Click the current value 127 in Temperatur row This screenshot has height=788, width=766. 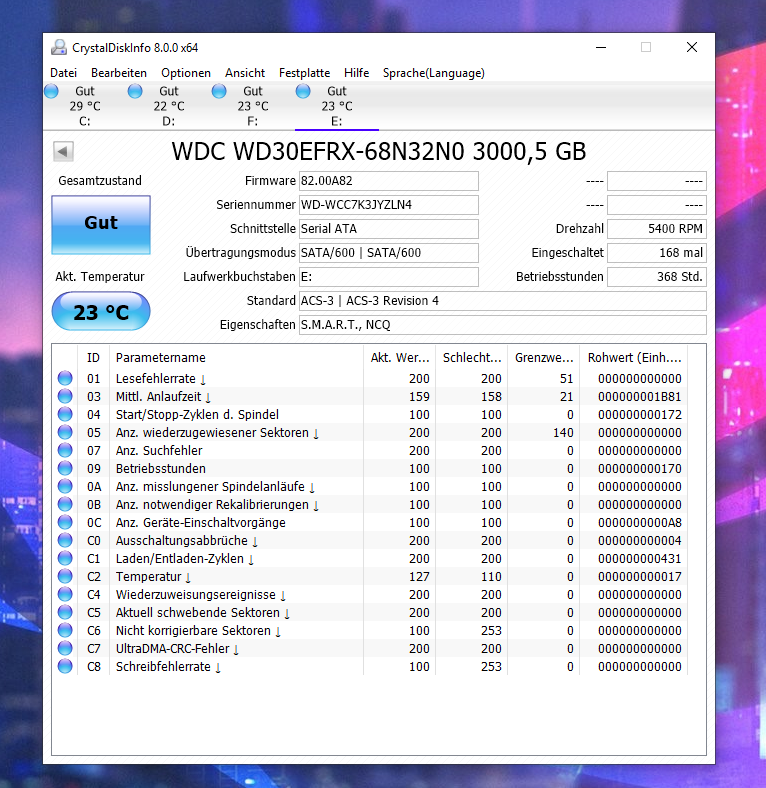point(419,576)
